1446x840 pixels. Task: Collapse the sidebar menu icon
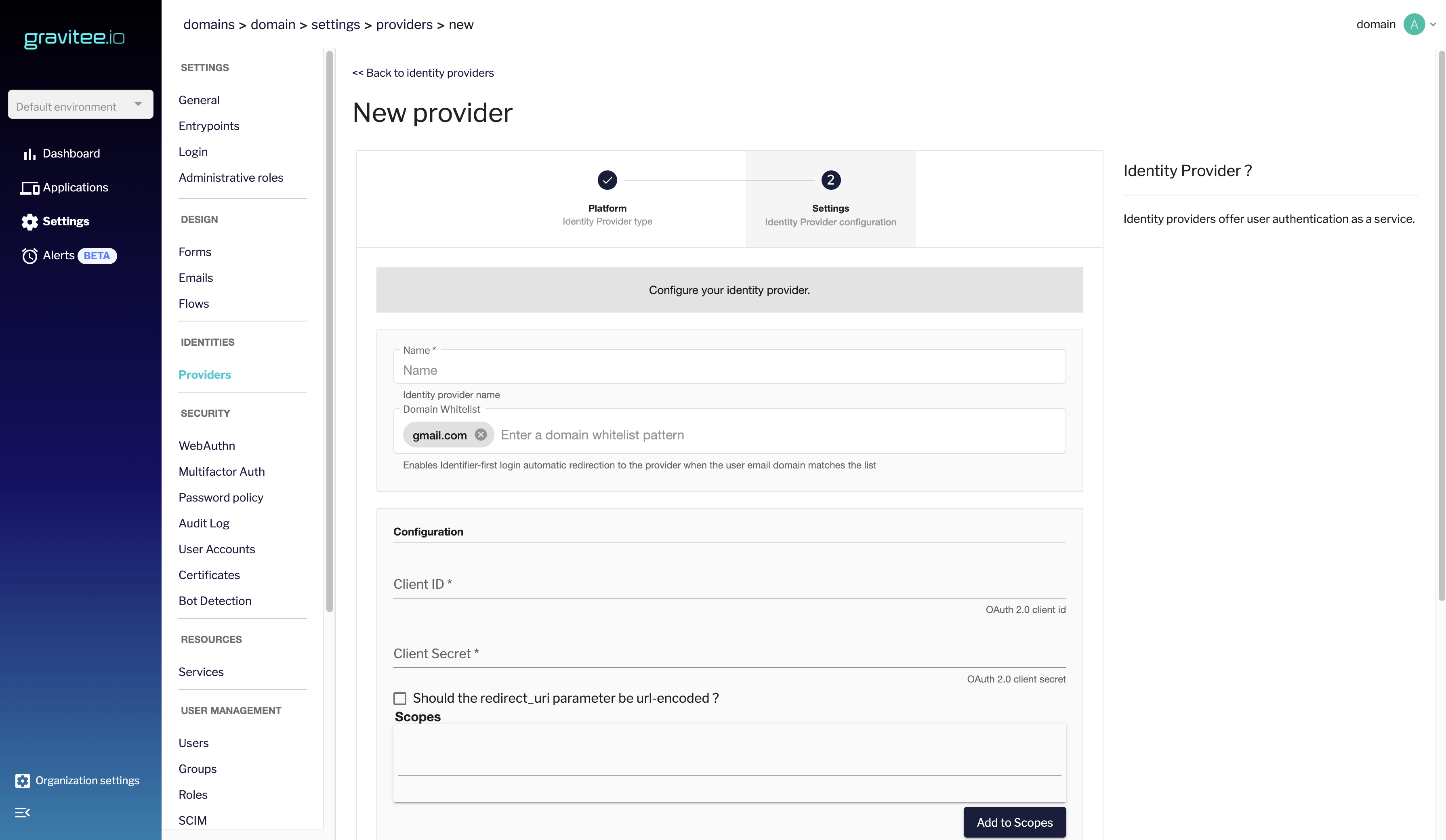[x=22, y=813]
